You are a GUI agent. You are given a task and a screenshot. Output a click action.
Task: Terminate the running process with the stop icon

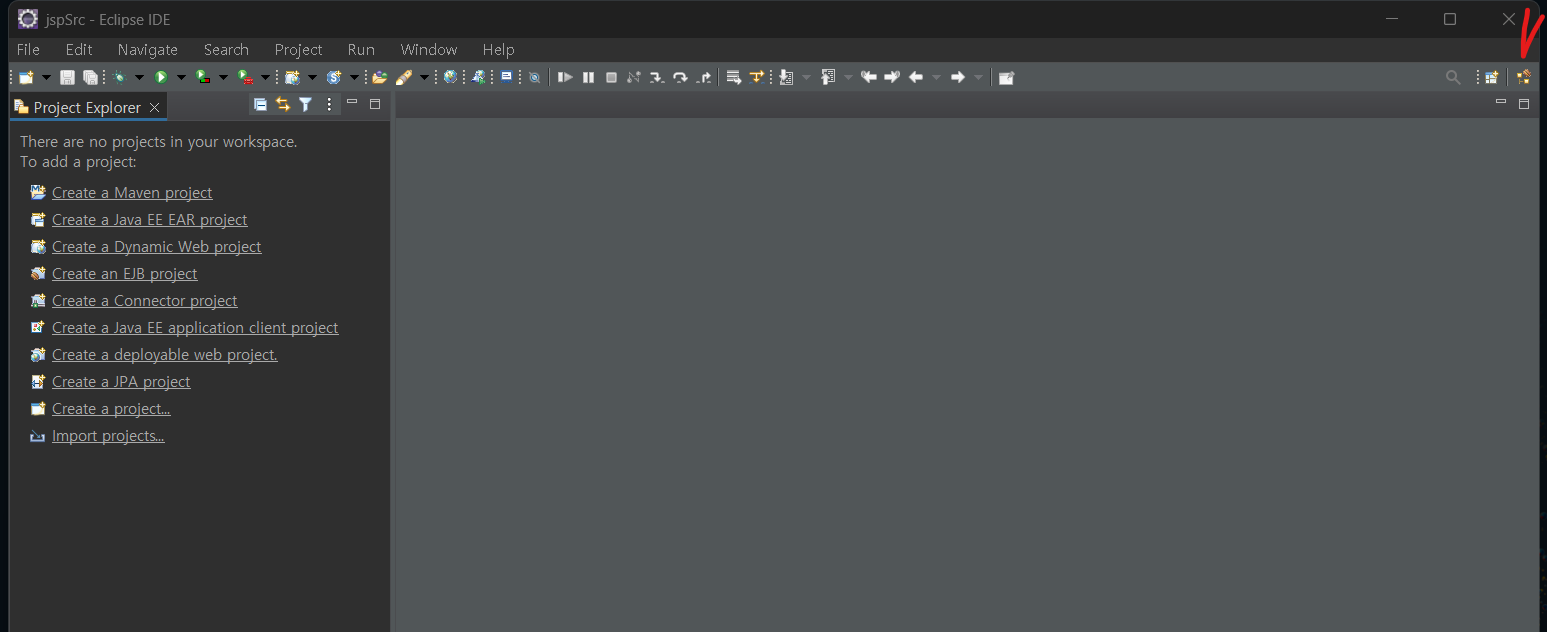[x=611, y=77]
